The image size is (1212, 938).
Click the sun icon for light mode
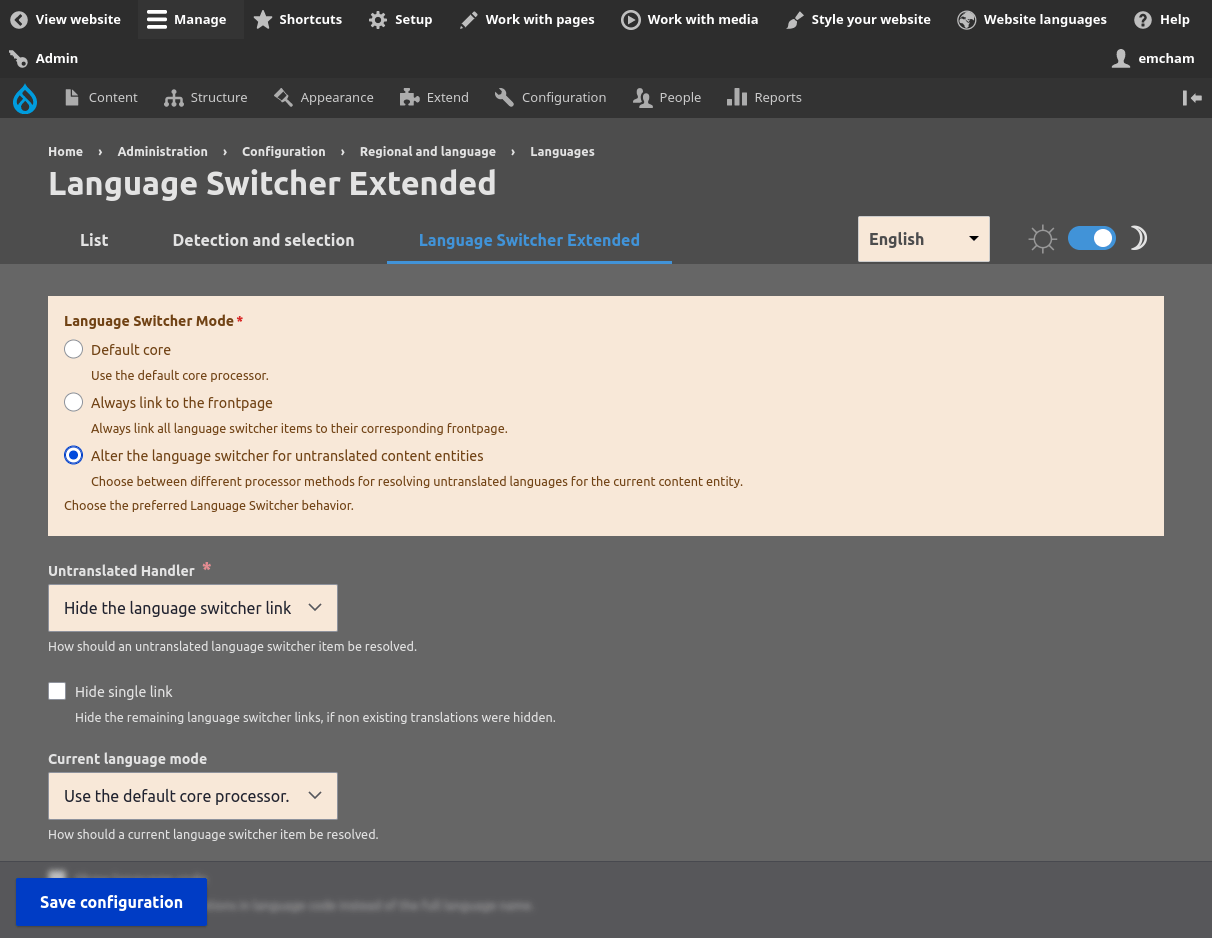point(1042,238)
